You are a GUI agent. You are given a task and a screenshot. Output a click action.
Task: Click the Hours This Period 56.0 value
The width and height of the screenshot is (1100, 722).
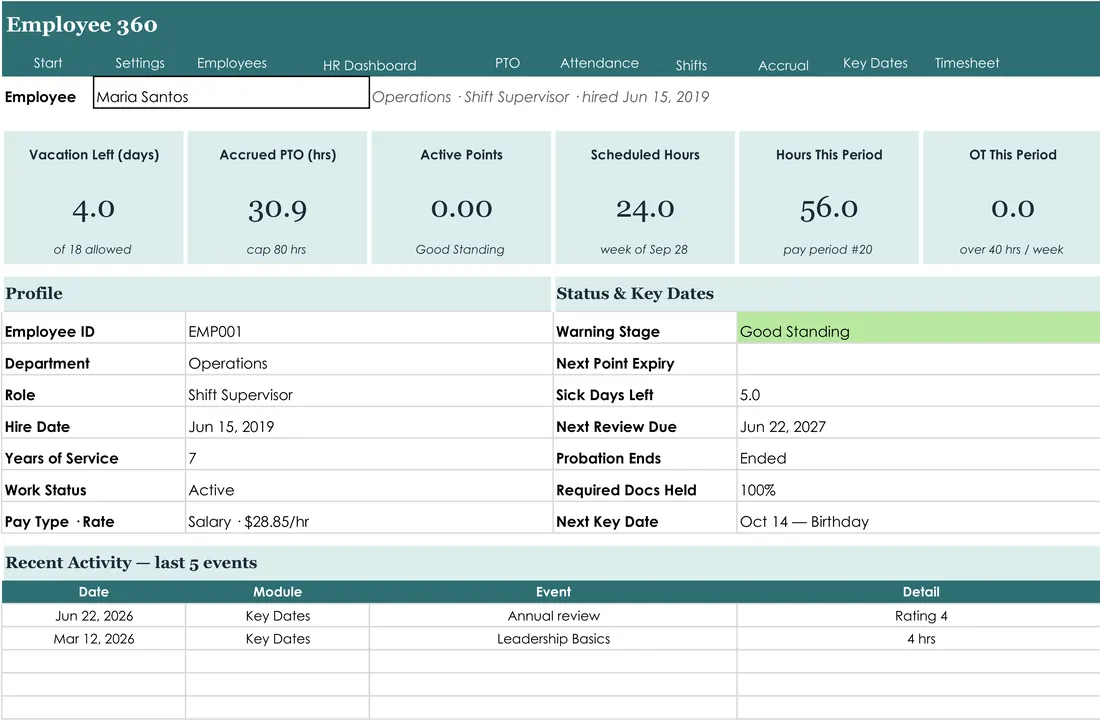829,208
